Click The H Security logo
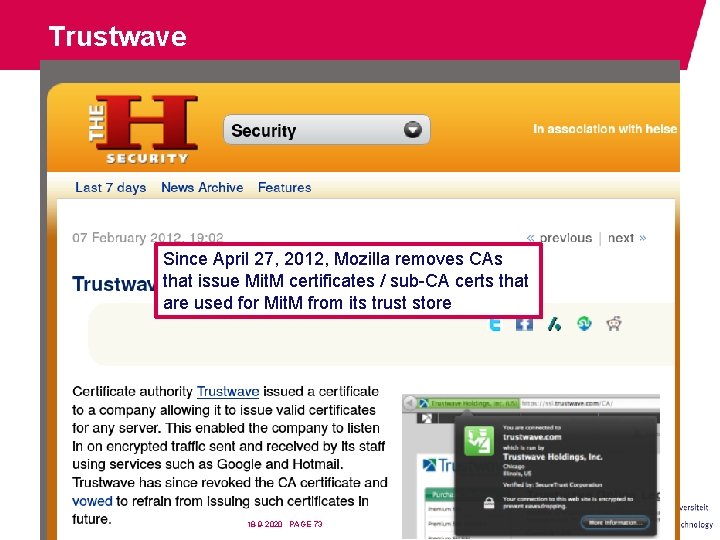 (143, 129)
